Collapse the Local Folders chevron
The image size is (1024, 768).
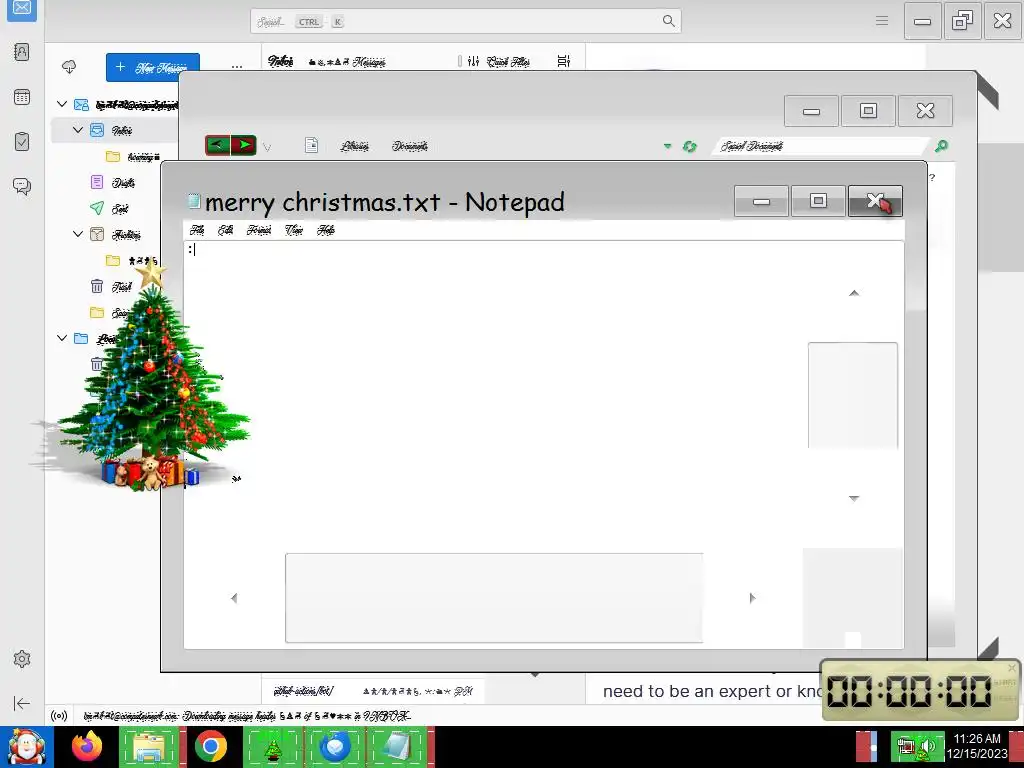[x=62, y=338]
